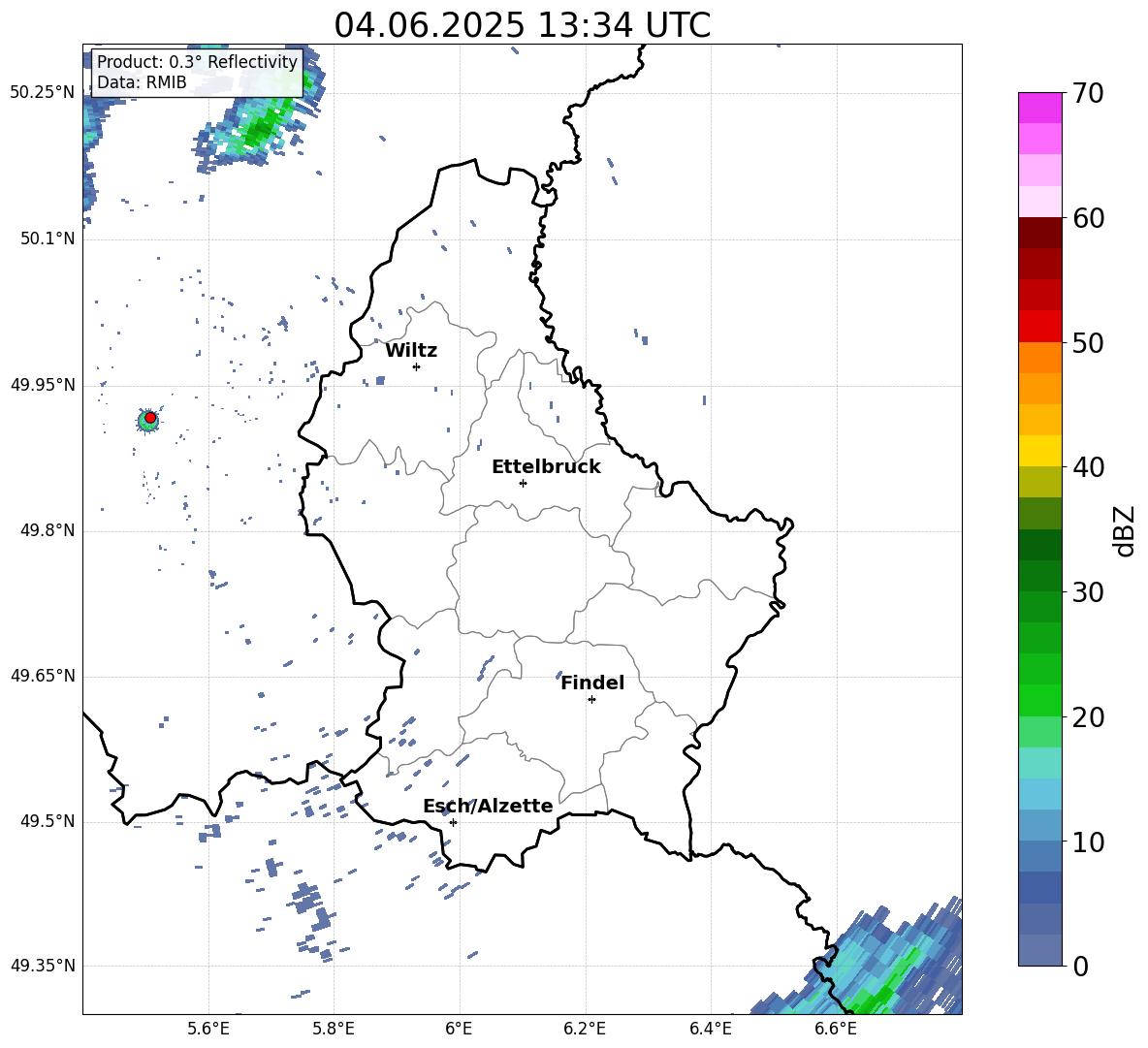Click the 49.35°N latitude label
This screenshot has height=1048, width=1148.
(x=43, y=966)
